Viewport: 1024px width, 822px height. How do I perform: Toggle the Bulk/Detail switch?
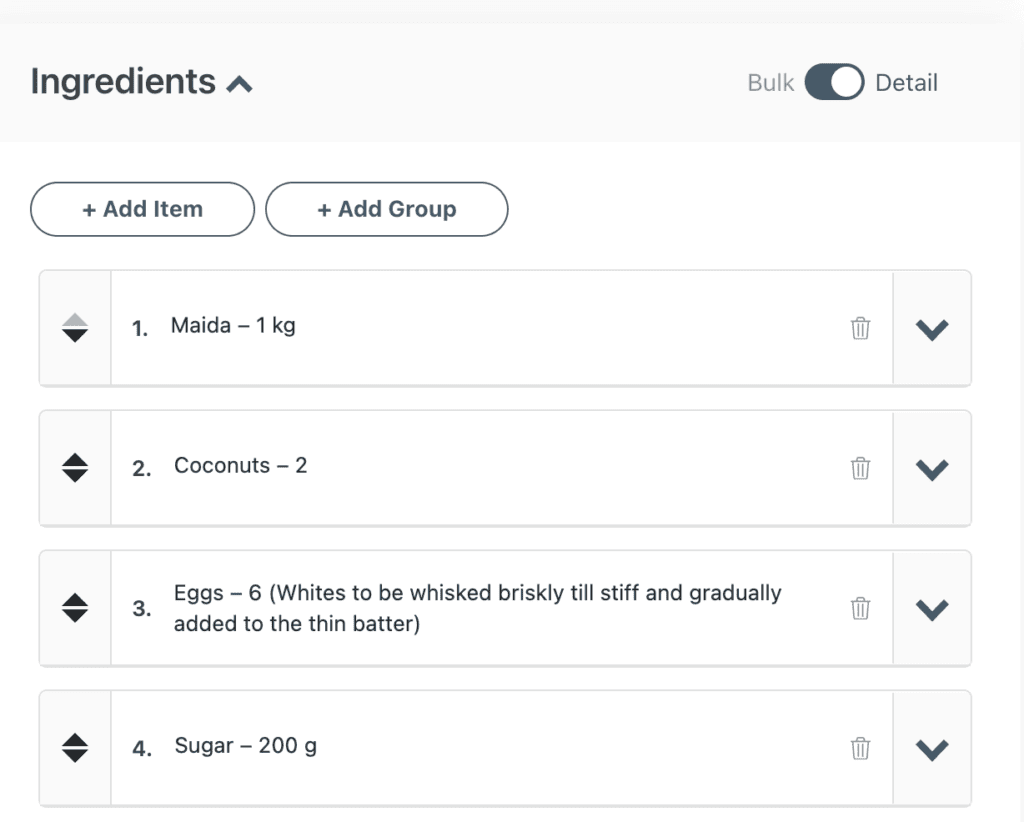834,83
